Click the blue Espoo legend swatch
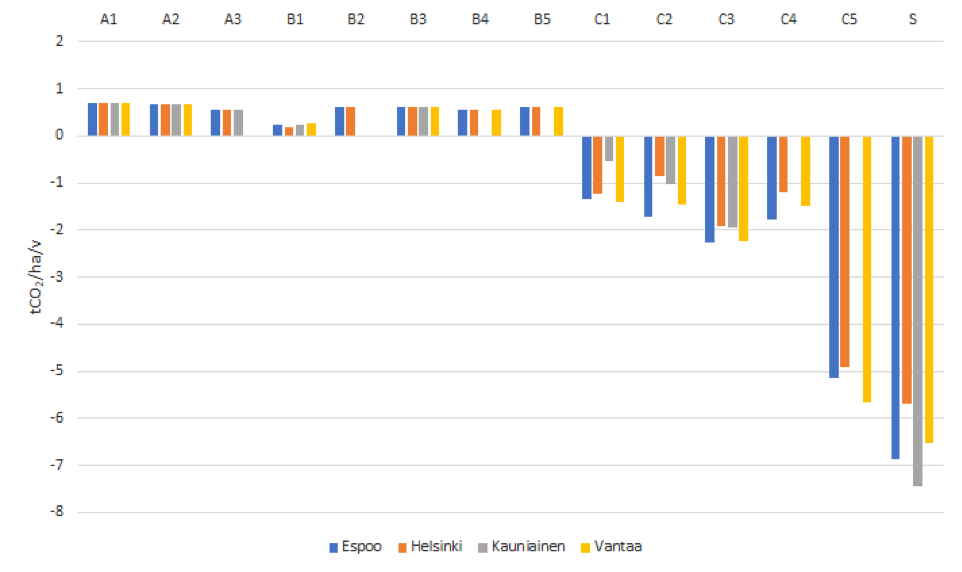 coord(335,547)
